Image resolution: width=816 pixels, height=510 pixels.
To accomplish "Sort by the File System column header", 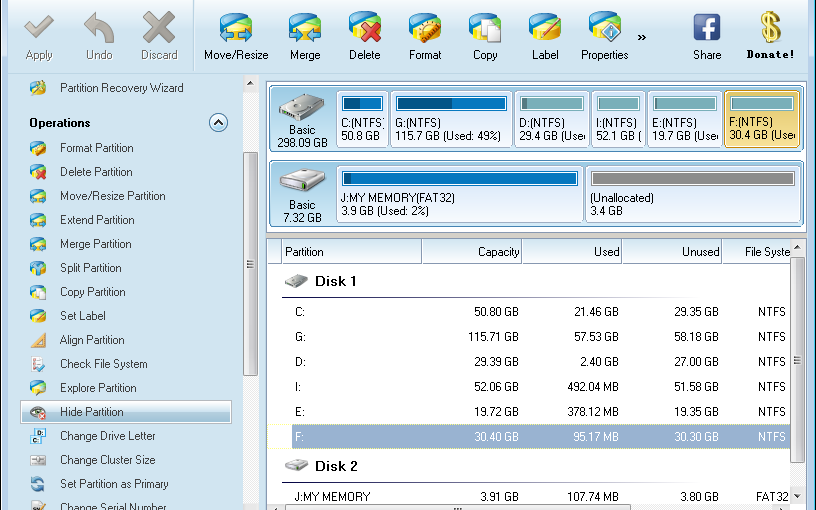I will pyautogui.click(x=756, y=252).
